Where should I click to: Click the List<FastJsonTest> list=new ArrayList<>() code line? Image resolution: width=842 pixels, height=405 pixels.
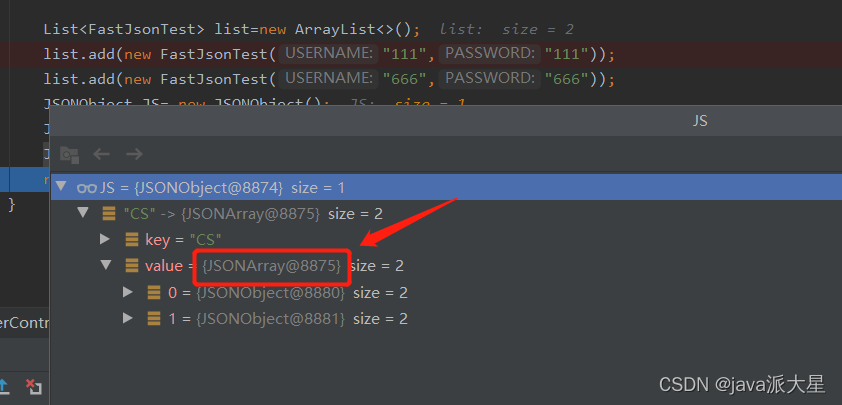coord(231,29)
